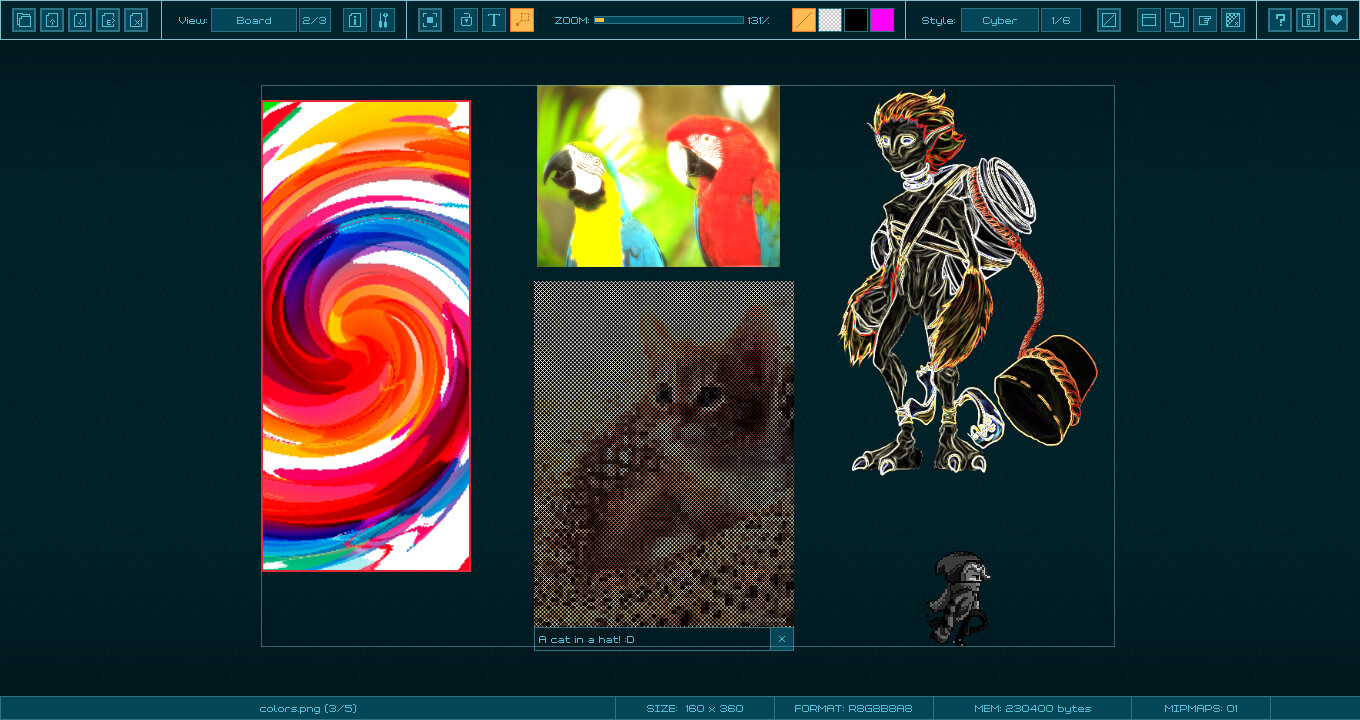The width and height of the screenshot is (1360, 720).
Task: Open the View mode Board selector
Action: click(254, 20)
